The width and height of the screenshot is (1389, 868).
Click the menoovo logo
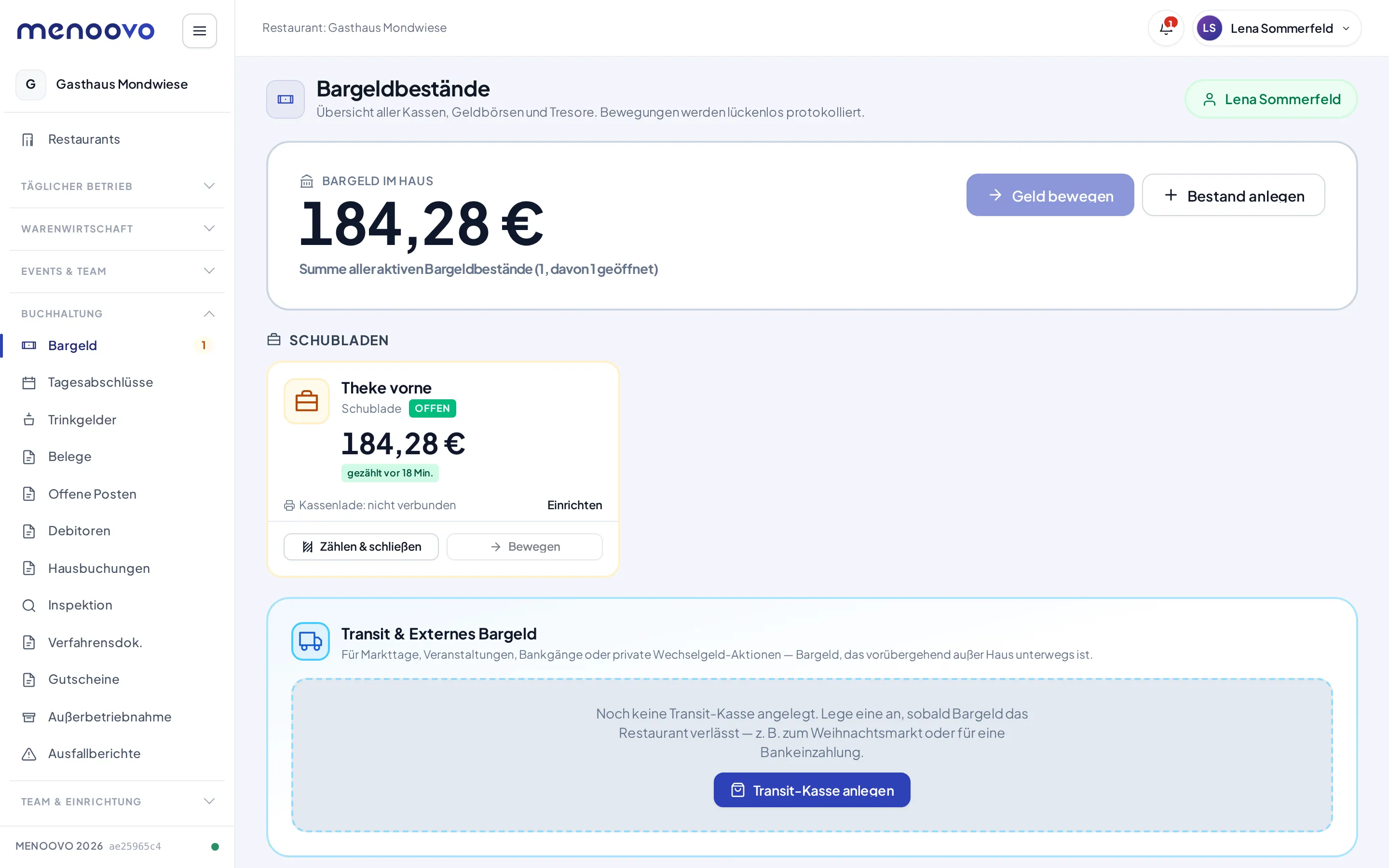pos(85,30)
